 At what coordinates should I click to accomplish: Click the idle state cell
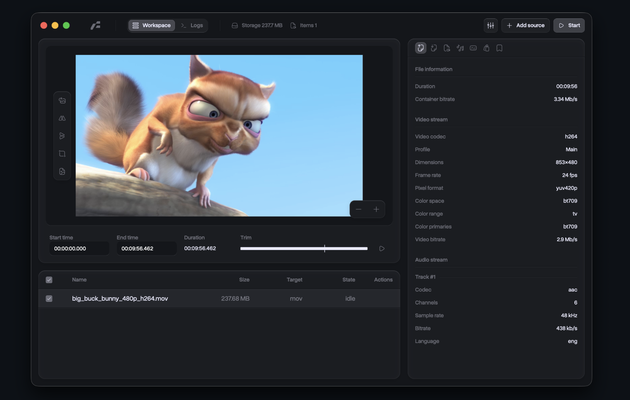coord(350,298)
